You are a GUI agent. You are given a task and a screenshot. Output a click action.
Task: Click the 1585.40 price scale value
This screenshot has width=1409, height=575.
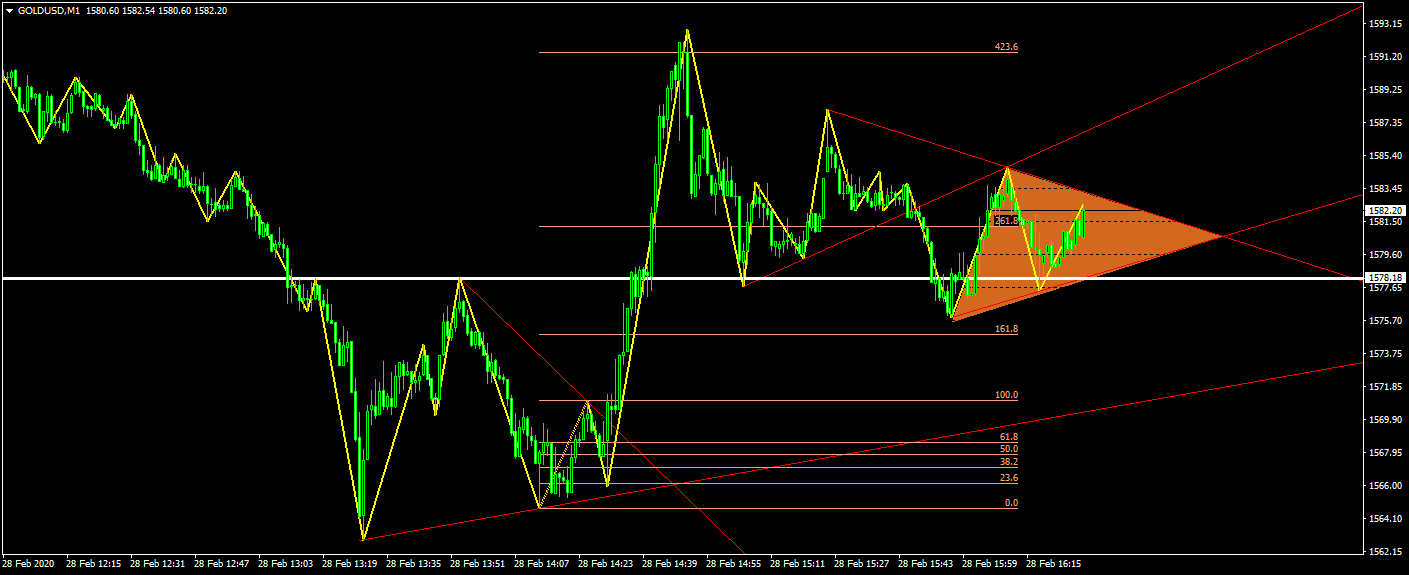1384,155
